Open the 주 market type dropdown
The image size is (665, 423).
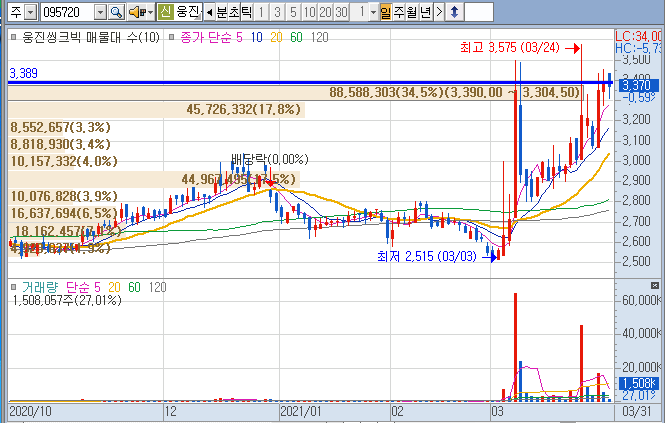pos(31,12)
